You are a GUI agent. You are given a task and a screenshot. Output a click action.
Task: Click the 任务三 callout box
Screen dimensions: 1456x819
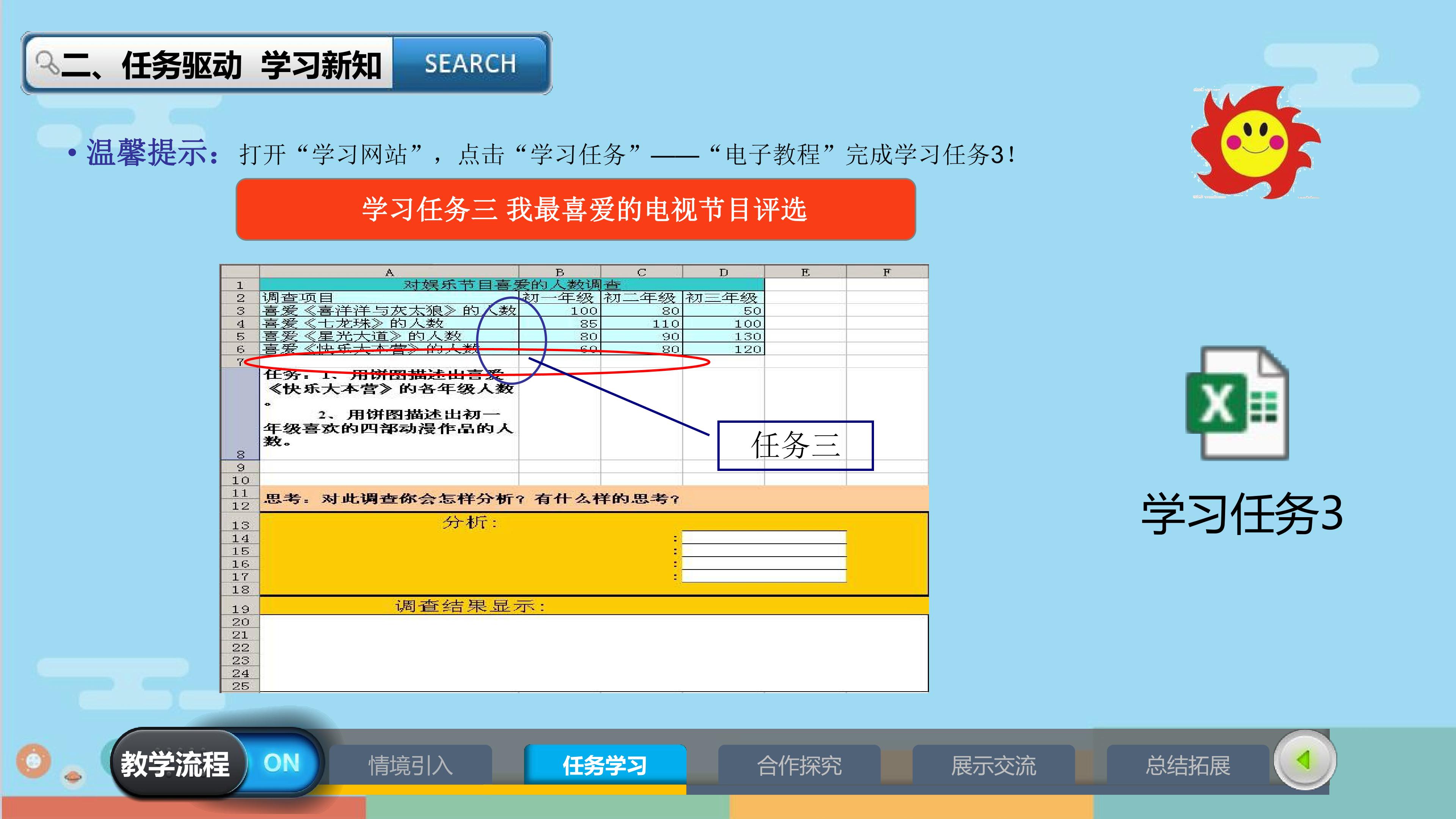(x=795, y=446)
